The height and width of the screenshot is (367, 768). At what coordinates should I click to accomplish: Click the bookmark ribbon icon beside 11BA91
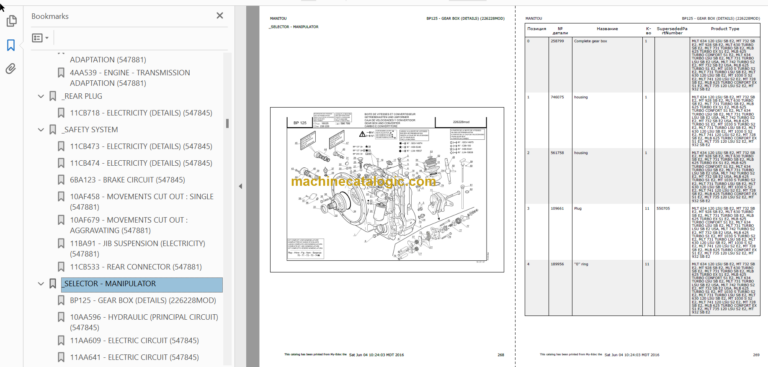[x=61, y=244]
